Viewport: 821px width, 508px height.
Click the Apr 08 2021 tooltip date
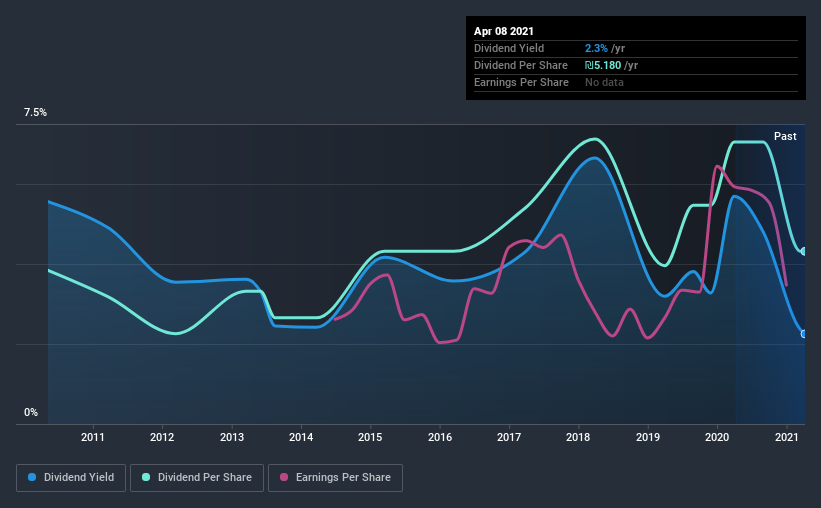click(x=504, y=31)
